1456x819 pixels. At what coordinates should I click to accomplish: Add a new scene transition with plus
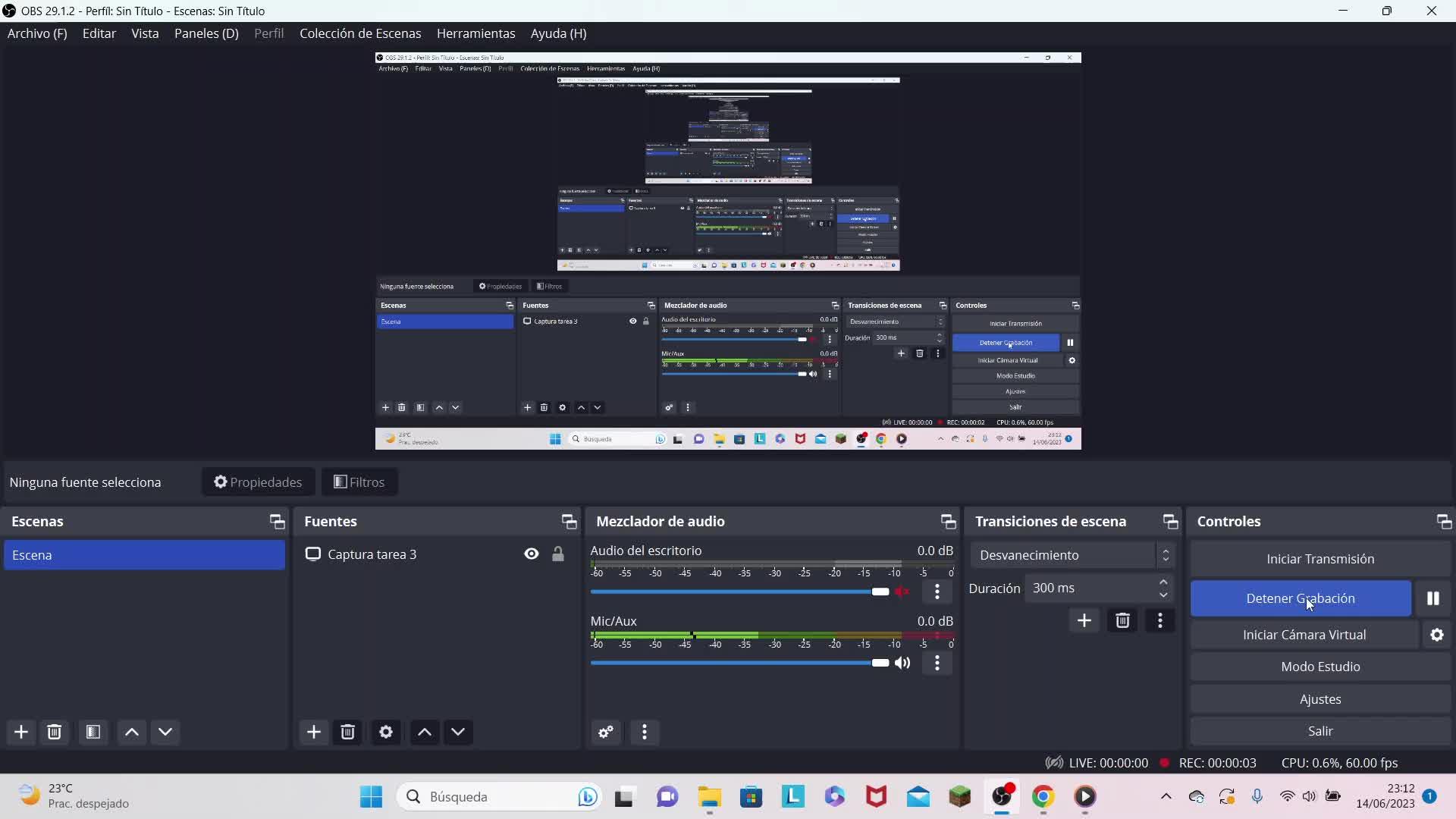pos(1084,620)
